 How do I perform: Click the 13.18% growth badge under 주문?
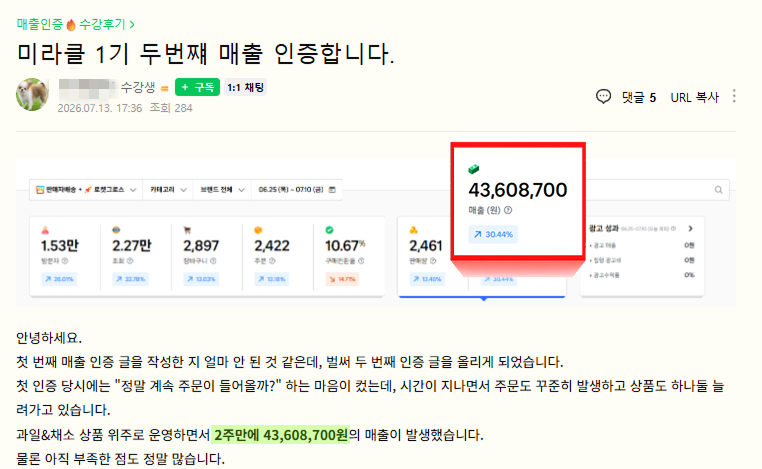point(272,279)
